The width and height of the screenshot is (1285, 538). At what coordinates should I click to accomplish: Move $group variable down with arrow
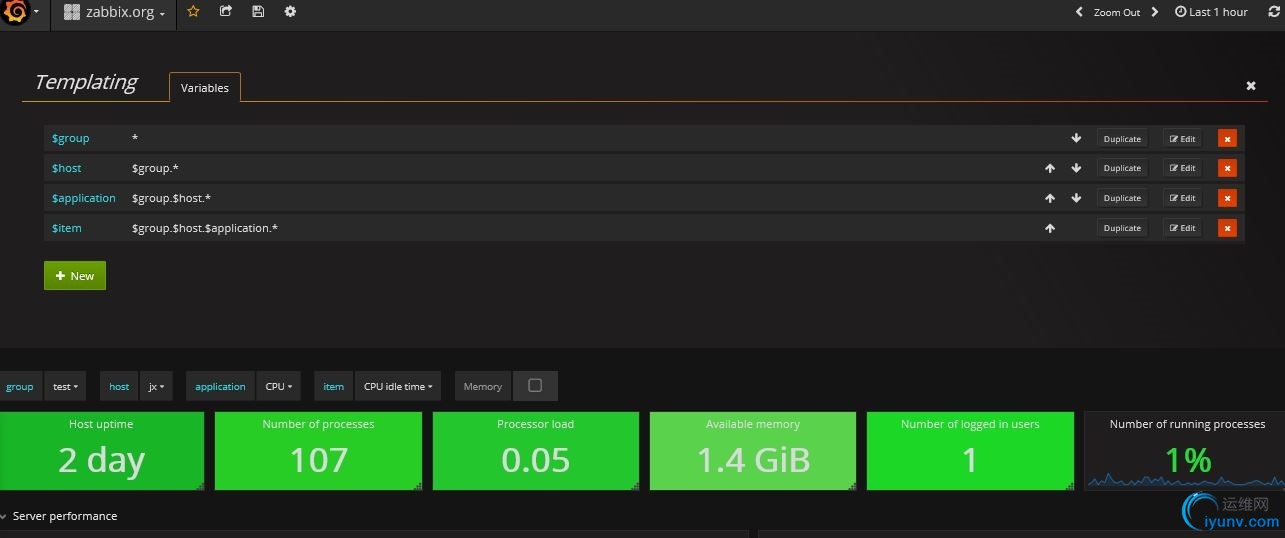1076,138
